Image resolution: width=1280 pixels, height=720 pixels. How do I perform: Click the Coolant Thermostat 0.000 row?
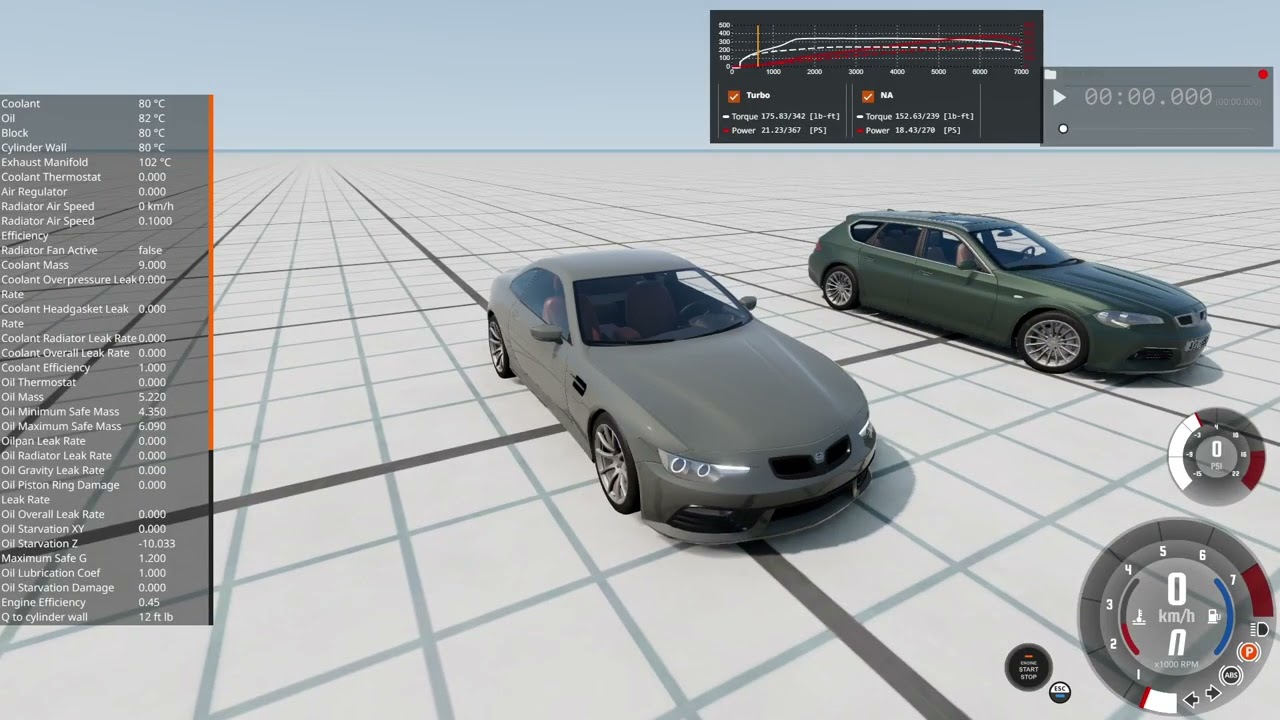tap(105, 177)
